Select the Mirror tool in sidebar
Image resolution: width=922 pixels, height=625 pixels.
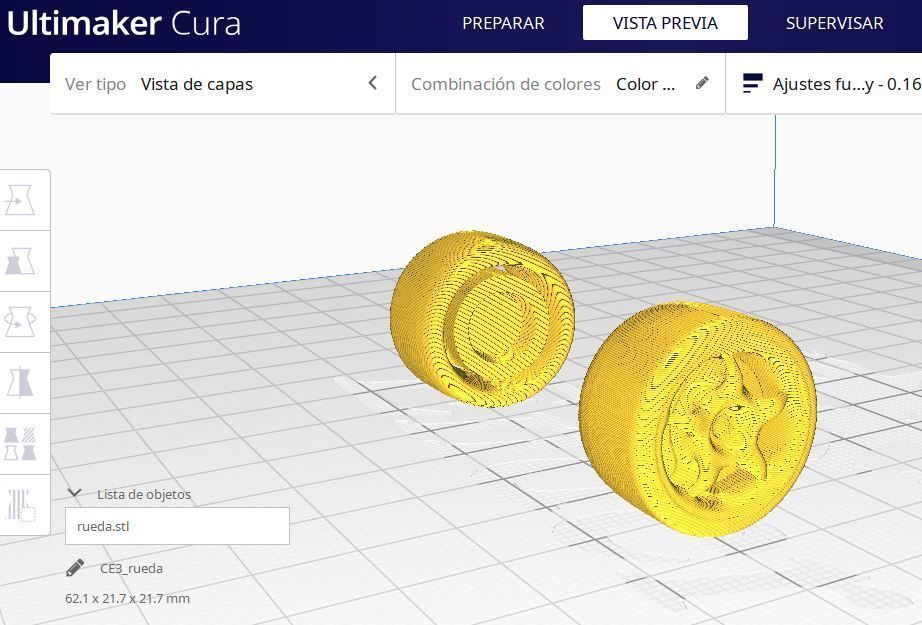tap(20, 383)
